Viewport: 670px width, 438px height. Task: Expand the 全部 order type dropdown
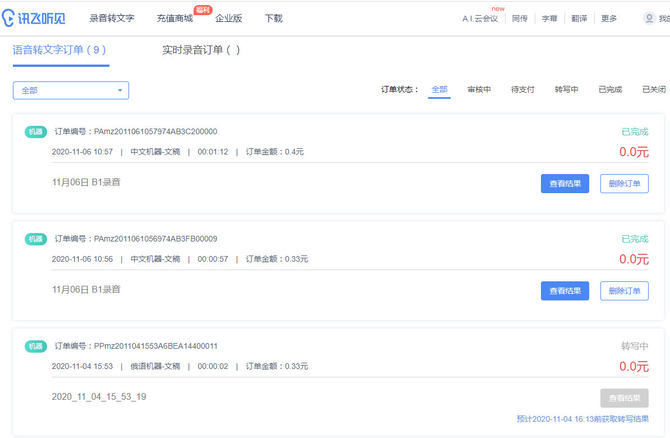71,90
